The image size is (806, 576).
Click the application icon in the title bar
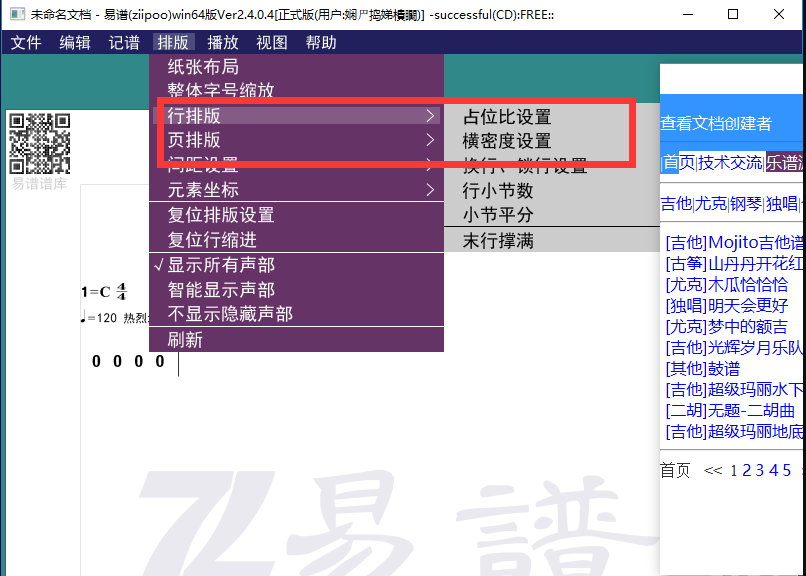(x=17, y=14)
